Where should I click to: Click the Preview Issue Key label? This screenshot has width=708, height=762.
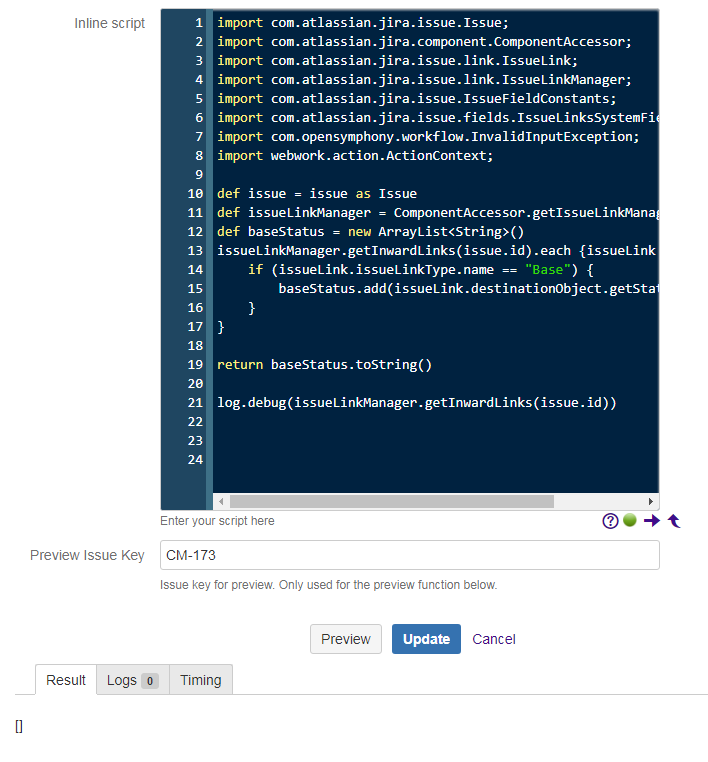(x=87, y=555)
